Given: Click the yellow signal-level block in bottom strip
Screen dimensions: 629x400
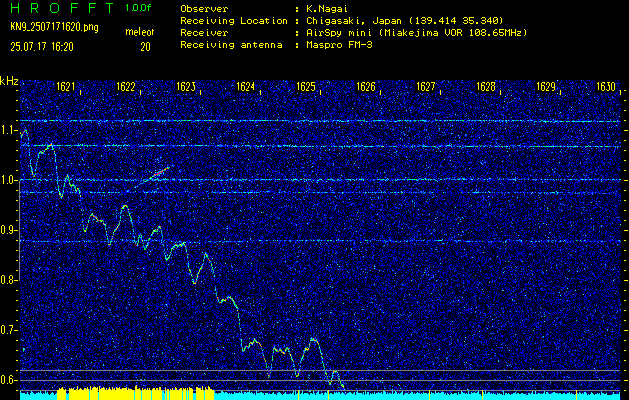Looking at the screenshot, I should click(135, 394).
